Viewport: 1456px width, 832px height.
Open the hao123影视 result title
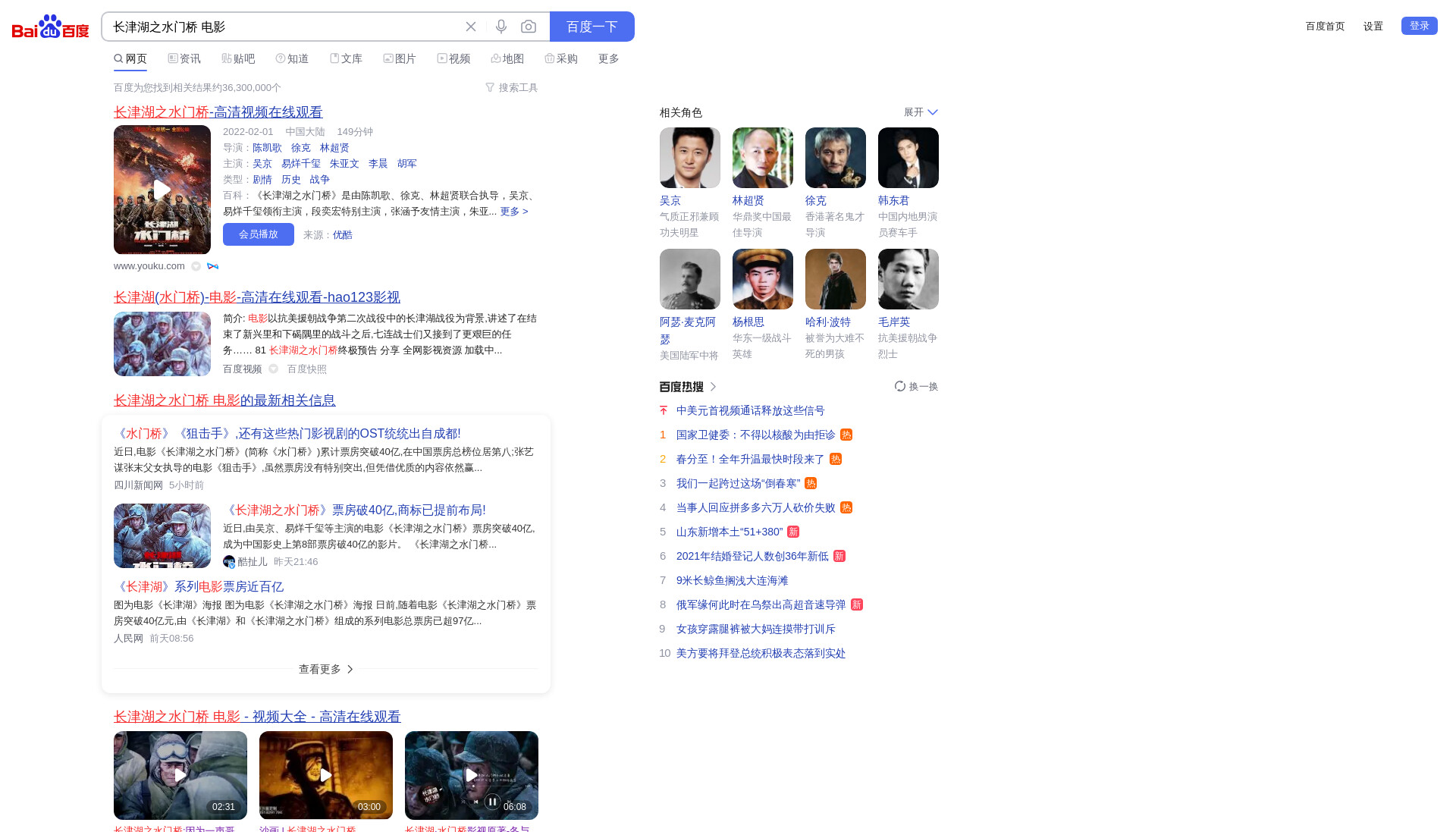257,297
